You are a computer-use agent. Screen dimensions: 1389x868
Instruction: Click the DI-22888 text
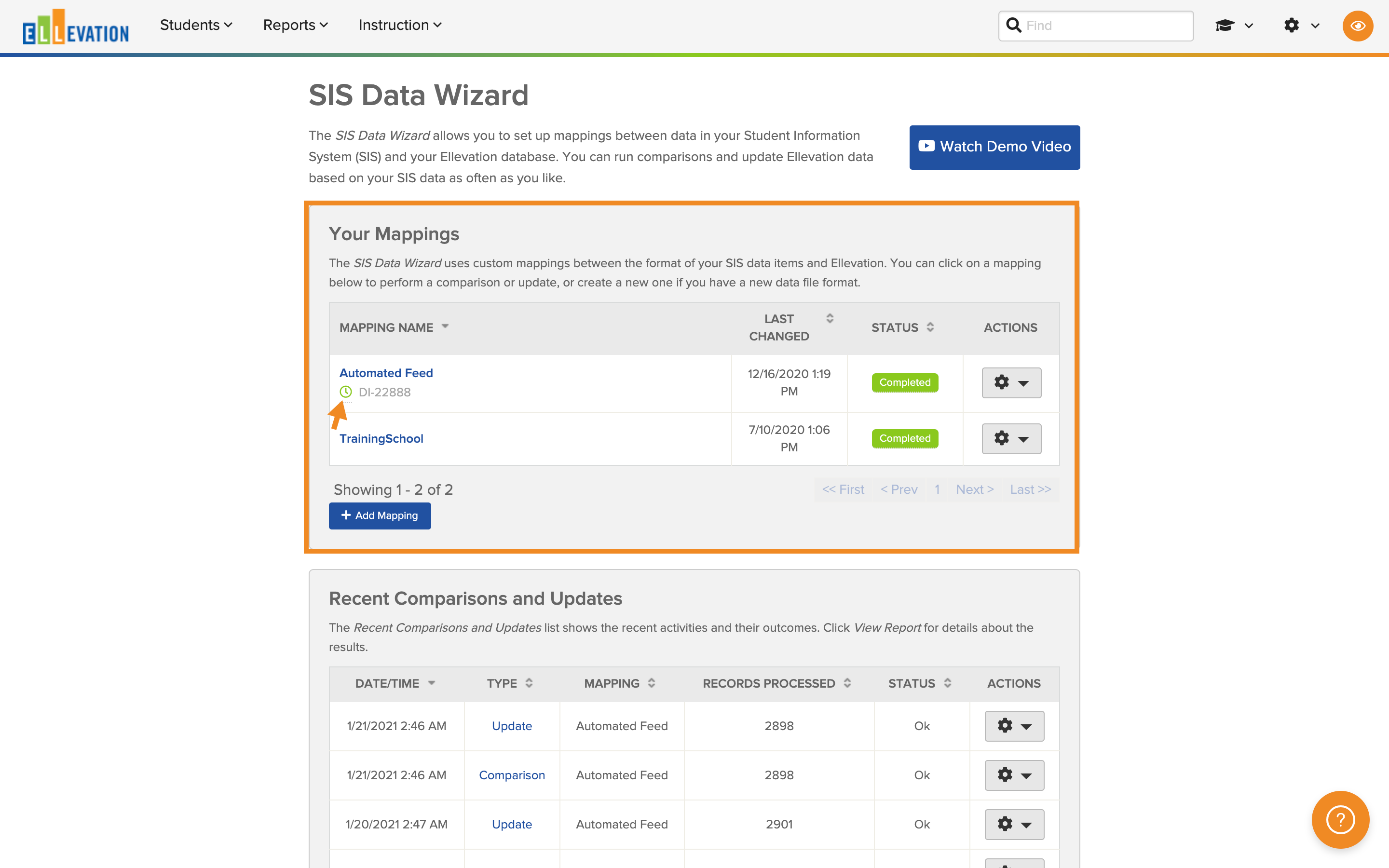[384, 392]
